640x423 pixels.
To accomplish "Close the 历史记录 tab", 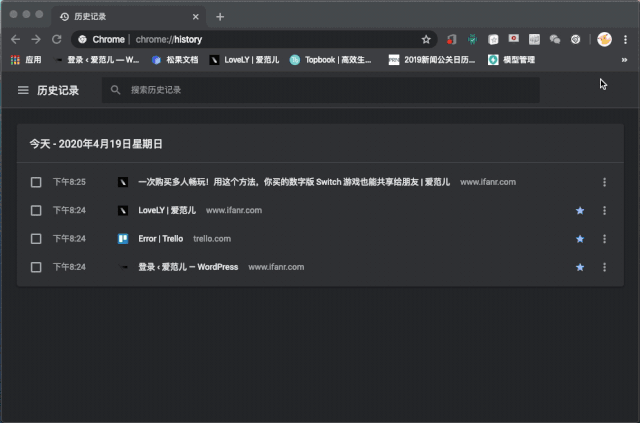I will (196, 17).
